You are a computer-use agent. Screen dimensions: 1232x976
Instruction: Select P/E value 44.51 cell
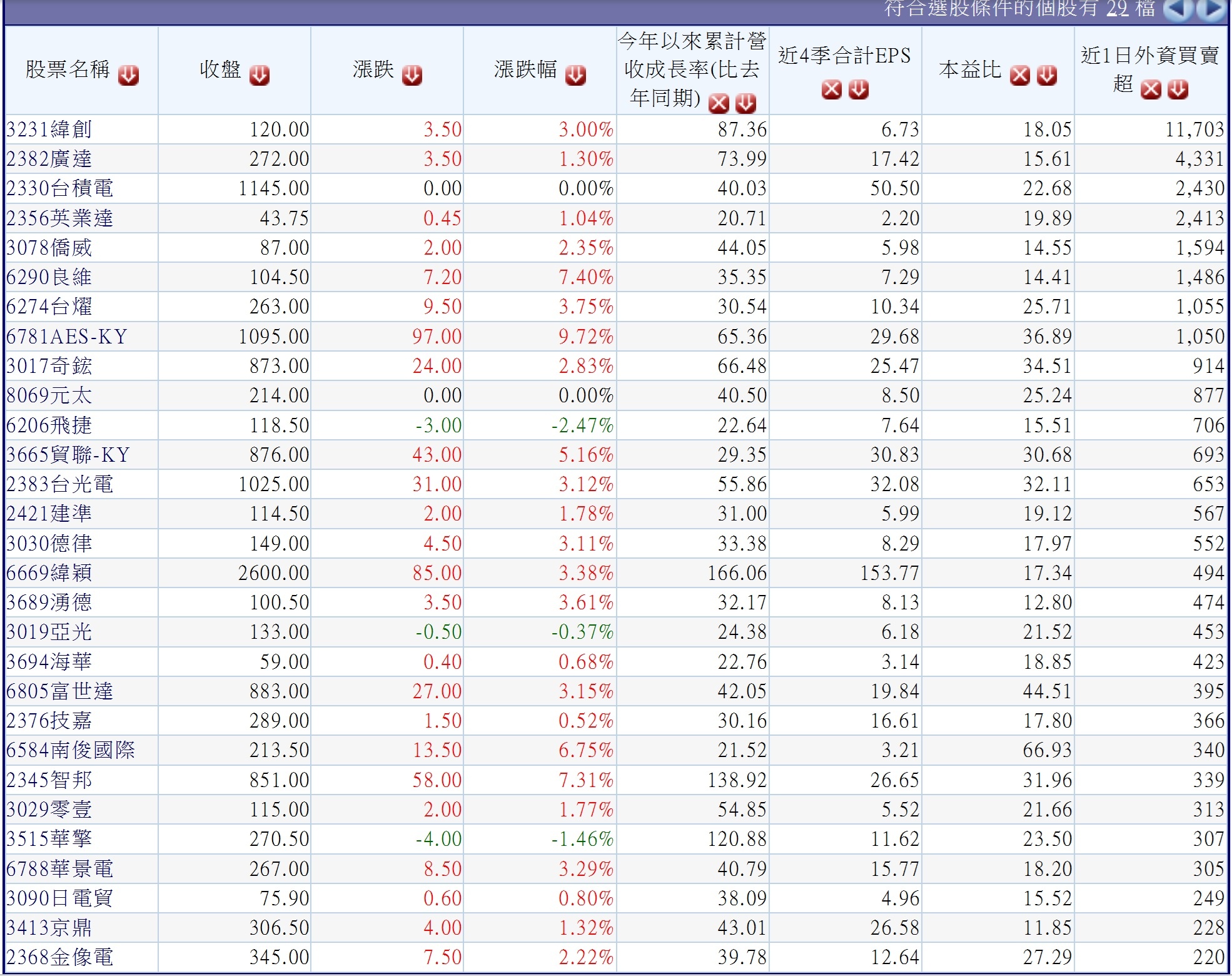point(998,691)
